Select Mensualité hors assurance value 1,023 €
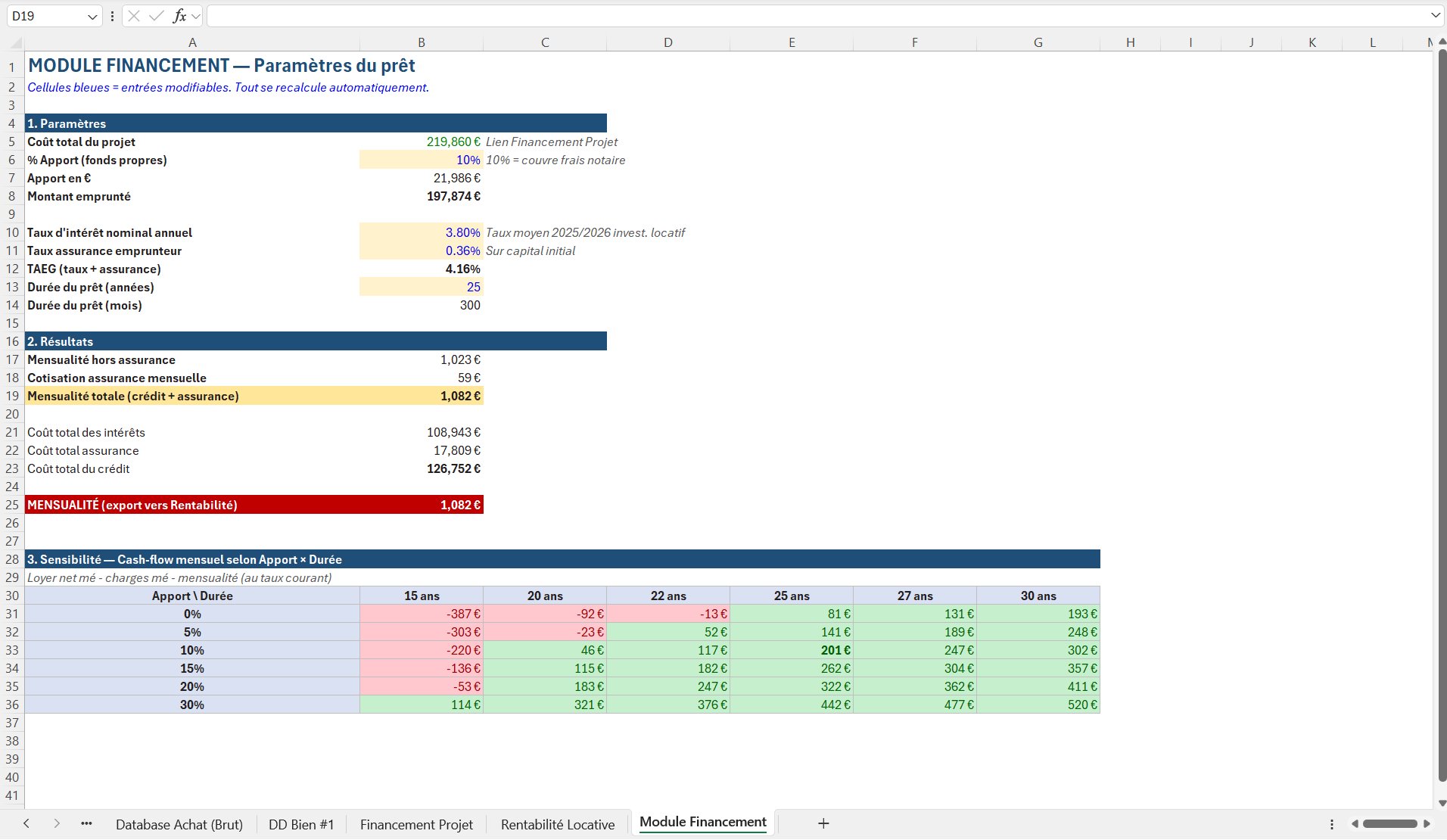The height and width of the screenshot is (840, 1447). pyautogui.click(x=422, y=359)
